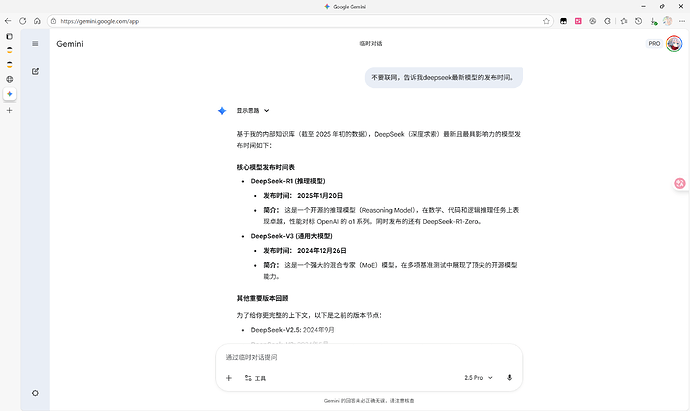Click the microphone voice input icon
This screenshot has height=411, width=690.
[509, 378]
